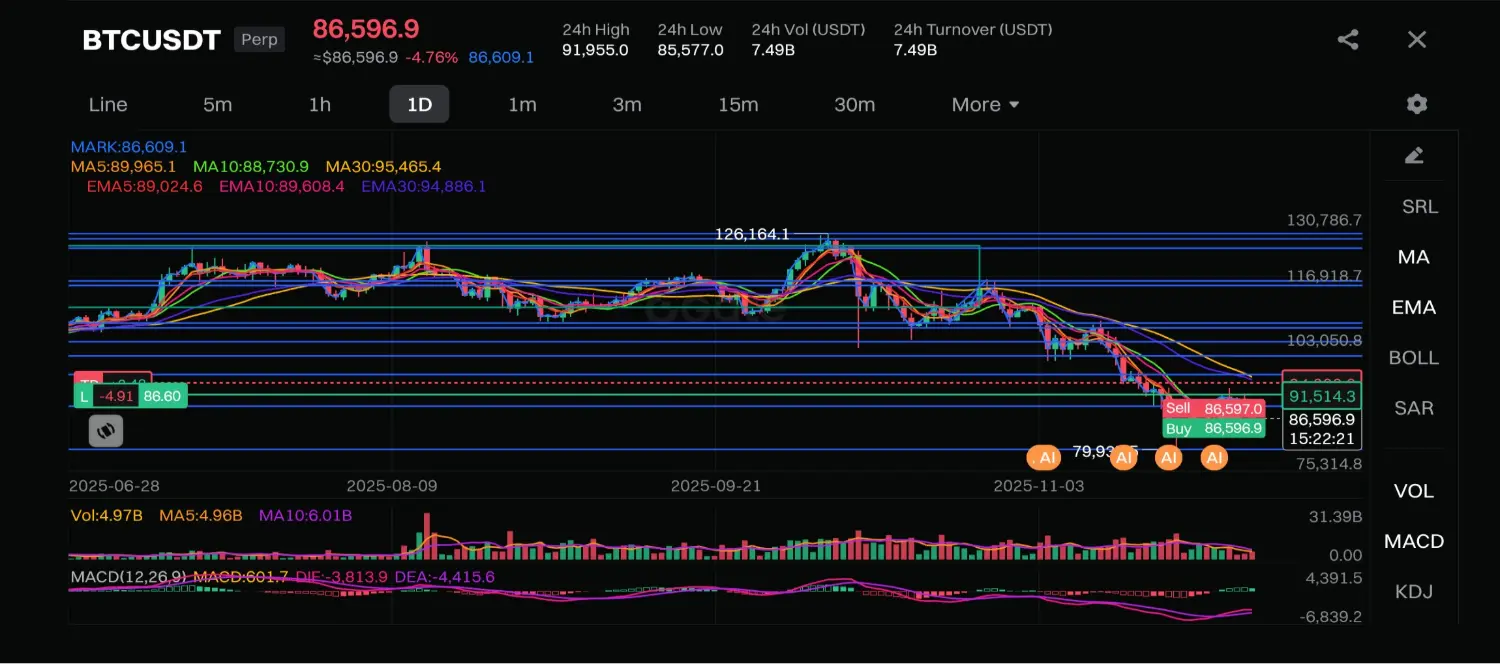Toggle the KDJ sub-indicator
The width and height of the screenshot is (1500, 664).
click(1414, 591)
